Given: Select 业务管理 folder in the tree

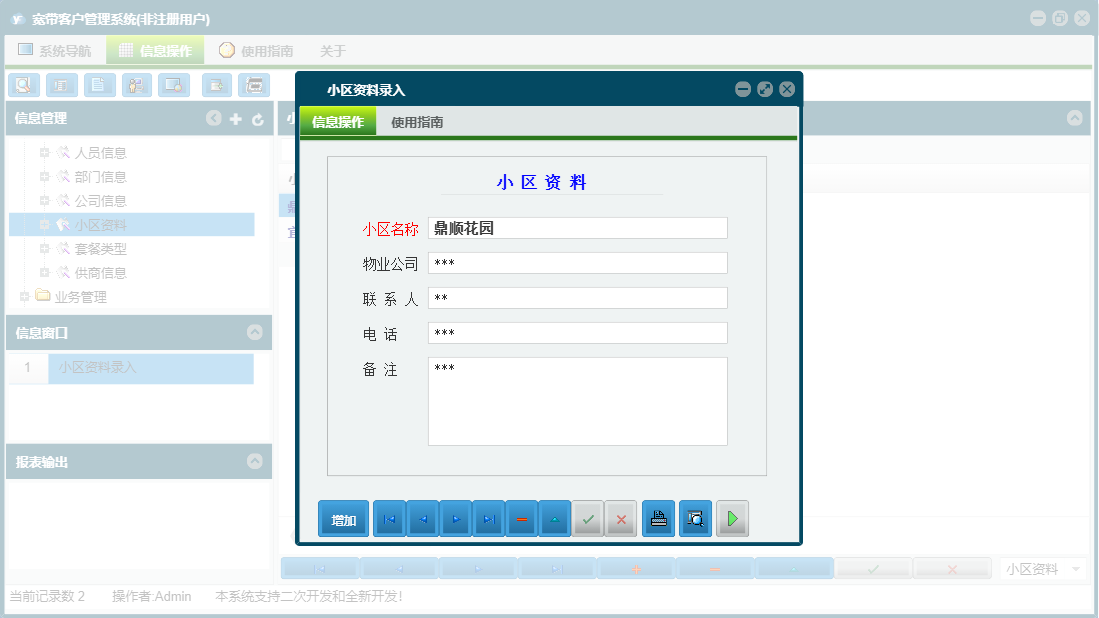Looking at the screenshot, I should click(80, 296).
